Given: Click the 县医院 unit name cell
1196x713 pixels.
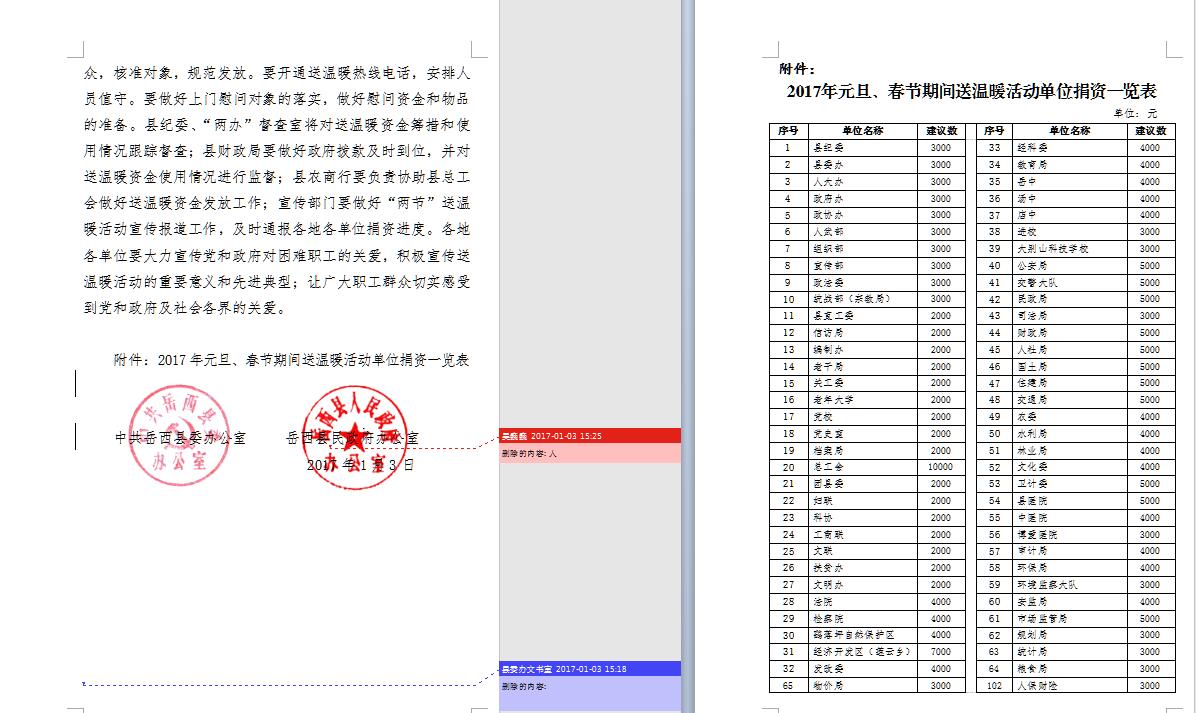Looking at the screenshot, I should click(1069, 501).
